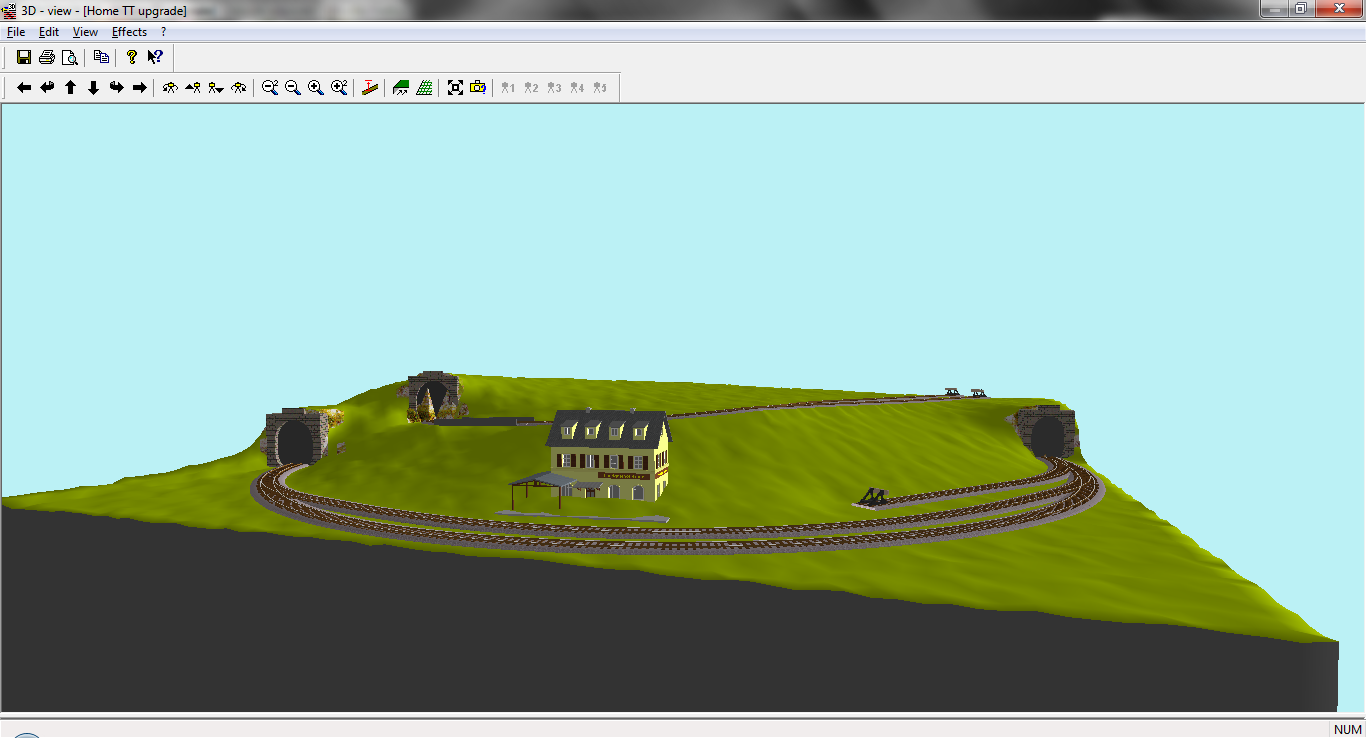Viewport: 1366px width, 738px height.
Task: Click the straight right arrow button
Action: point(139,88)
